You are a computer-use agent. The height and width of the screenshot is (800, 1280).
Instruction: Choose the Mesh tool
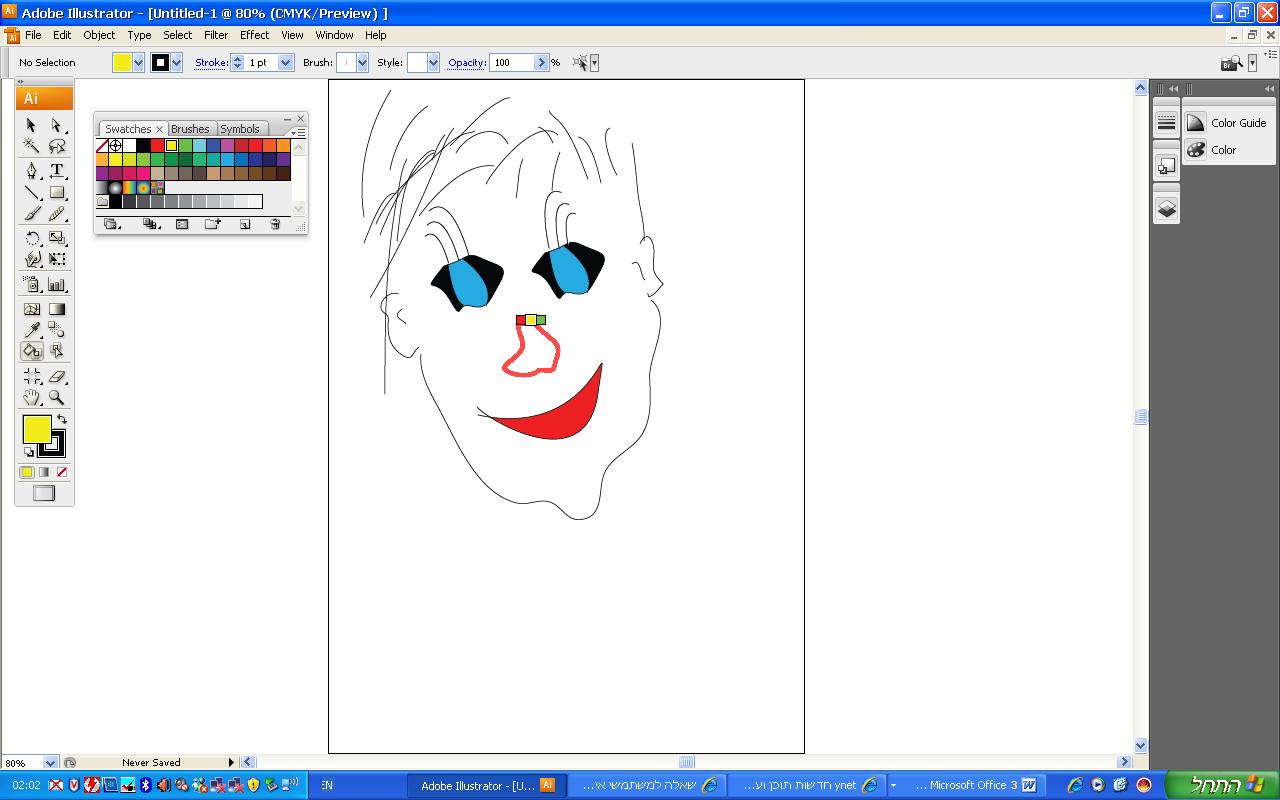click(x=32, y=309)
